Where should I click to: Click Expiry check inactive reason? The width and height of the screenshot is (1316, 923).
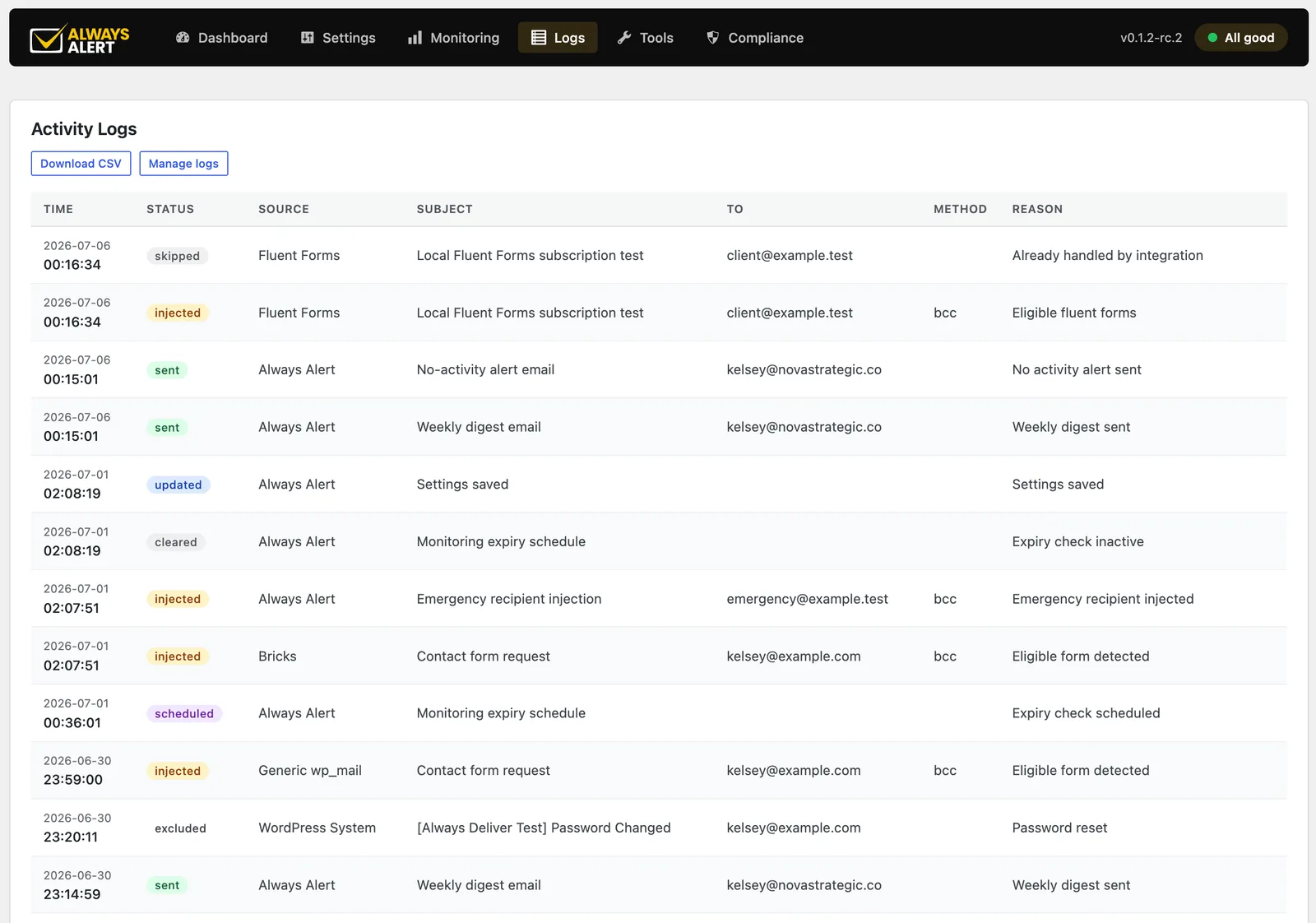pyautogui.click(x=1077, y=541)
